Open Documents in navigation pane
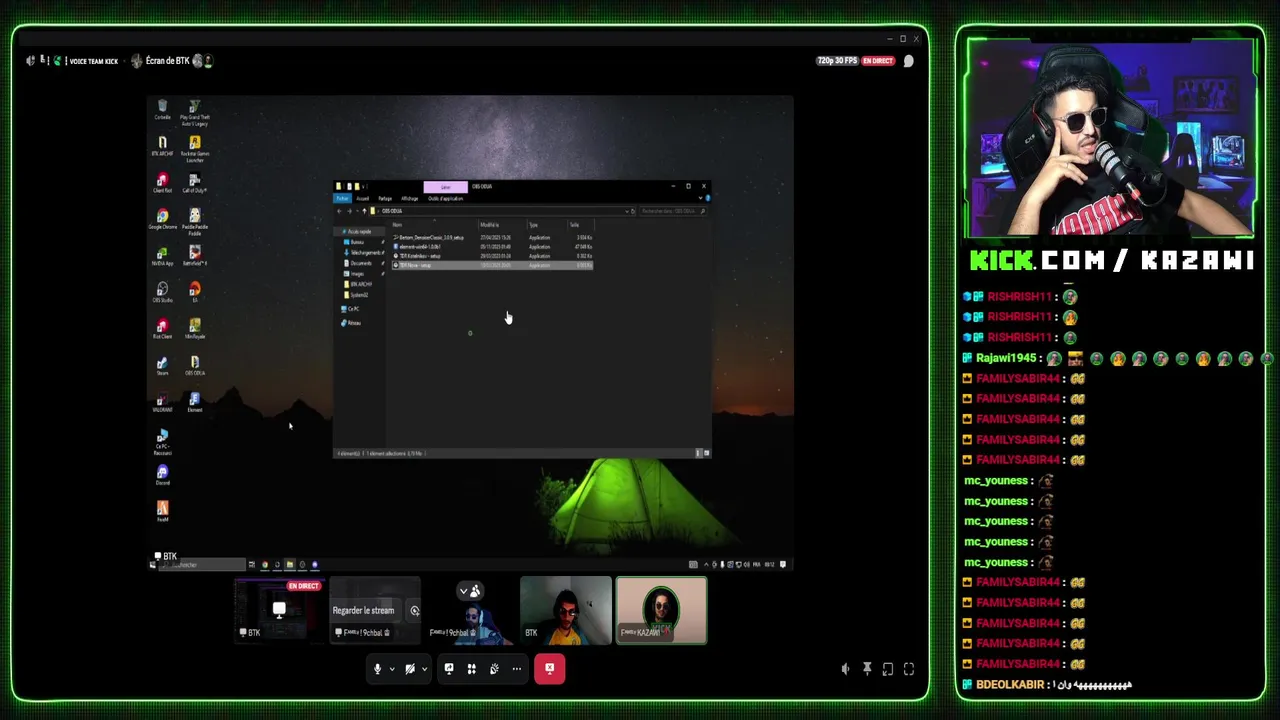 pyautogui.click(x=361, y=263)
